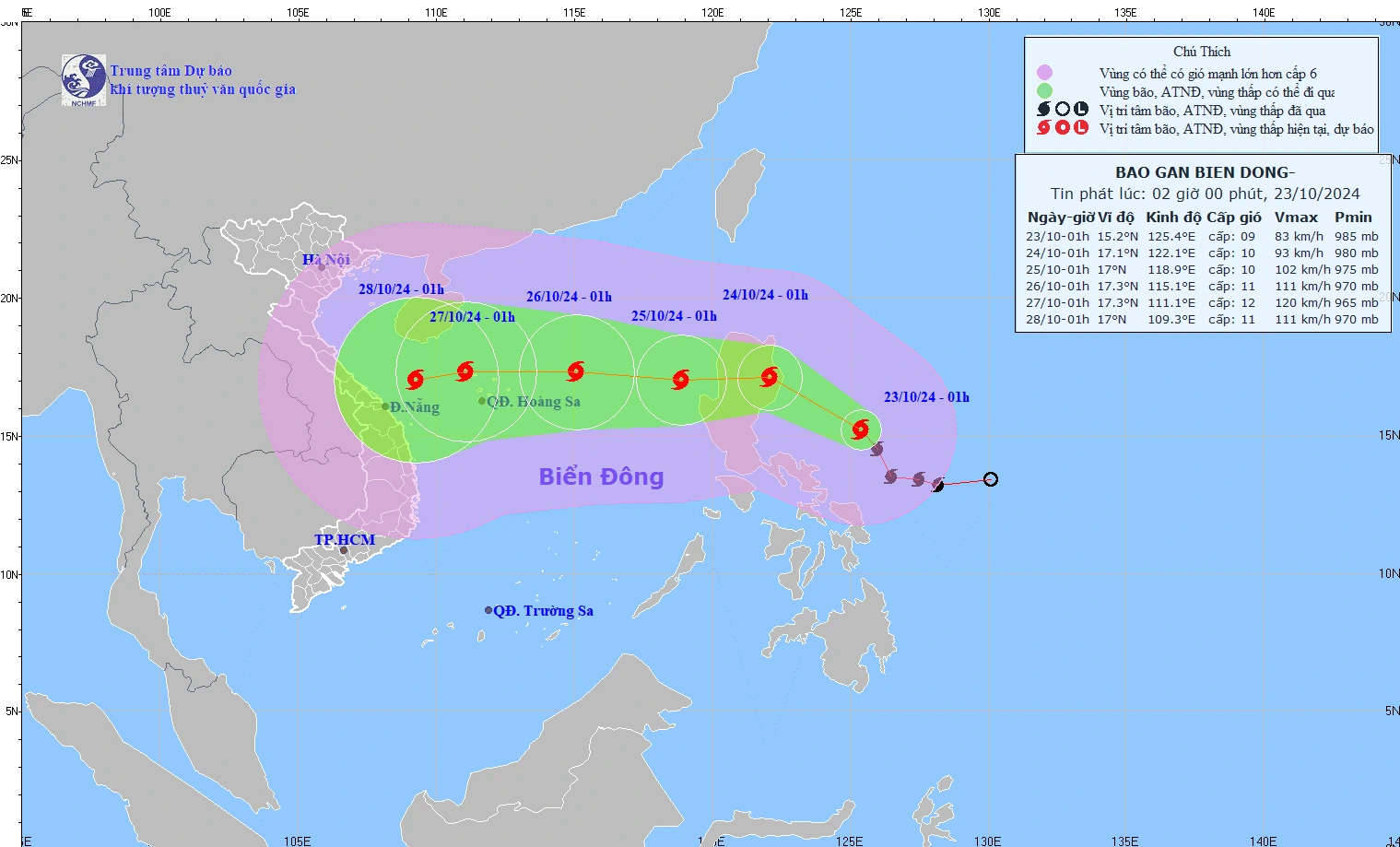Viewport: 1400px width, 847px height.
Task: Click the 'Biển Đông' sea label
Action: (601, 476)
